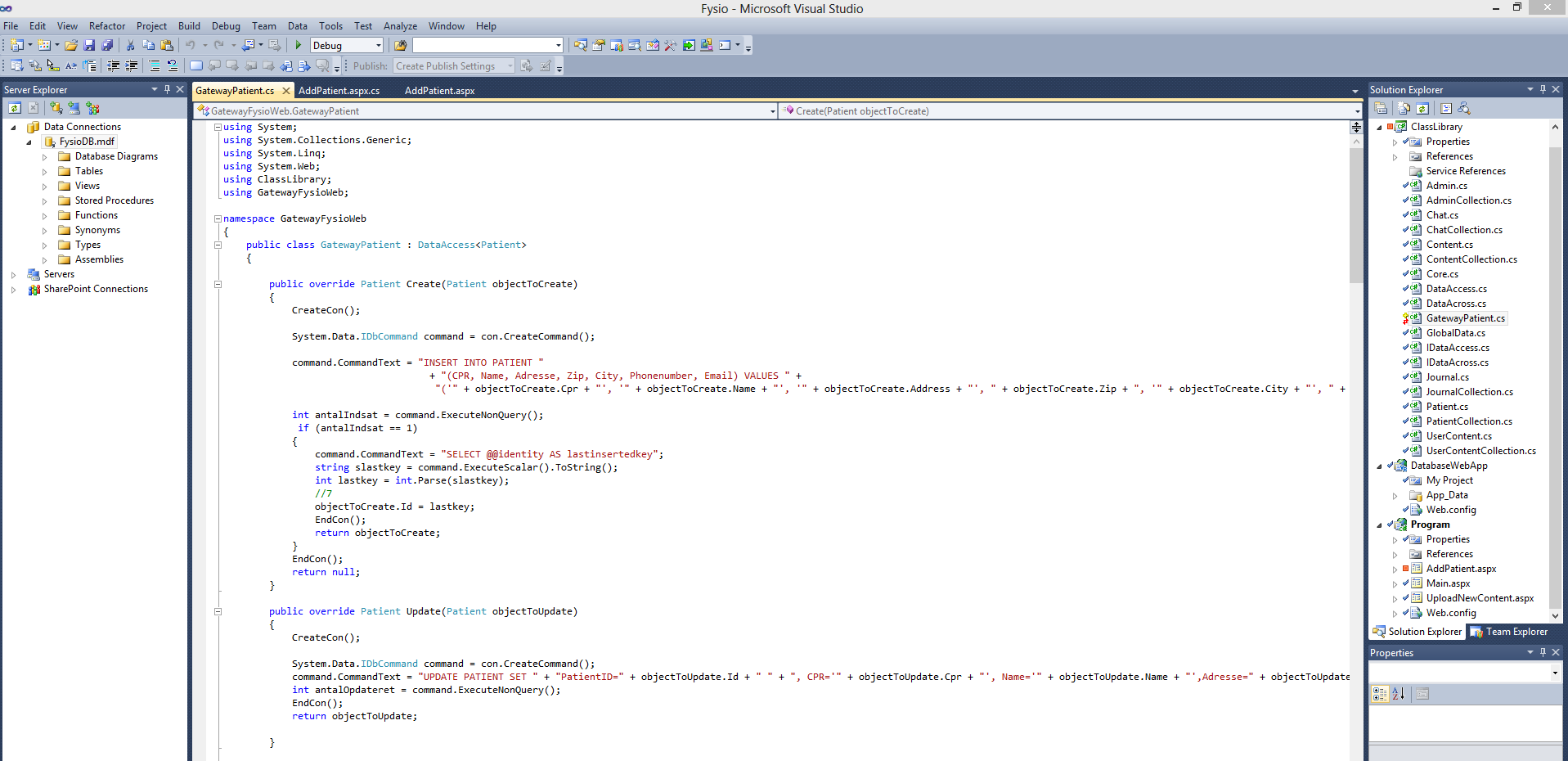1568x761 pixels.
Task: Expand the Stored Procedures node
Action: tap(45, 201)
